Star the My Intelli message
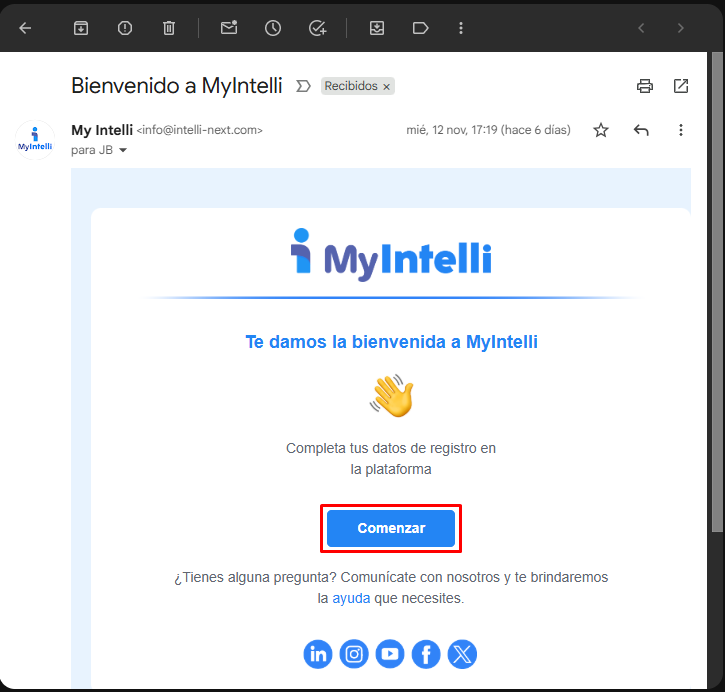This screenshot has height=692, width=725. pyautogui.click(x=601, y=130)
